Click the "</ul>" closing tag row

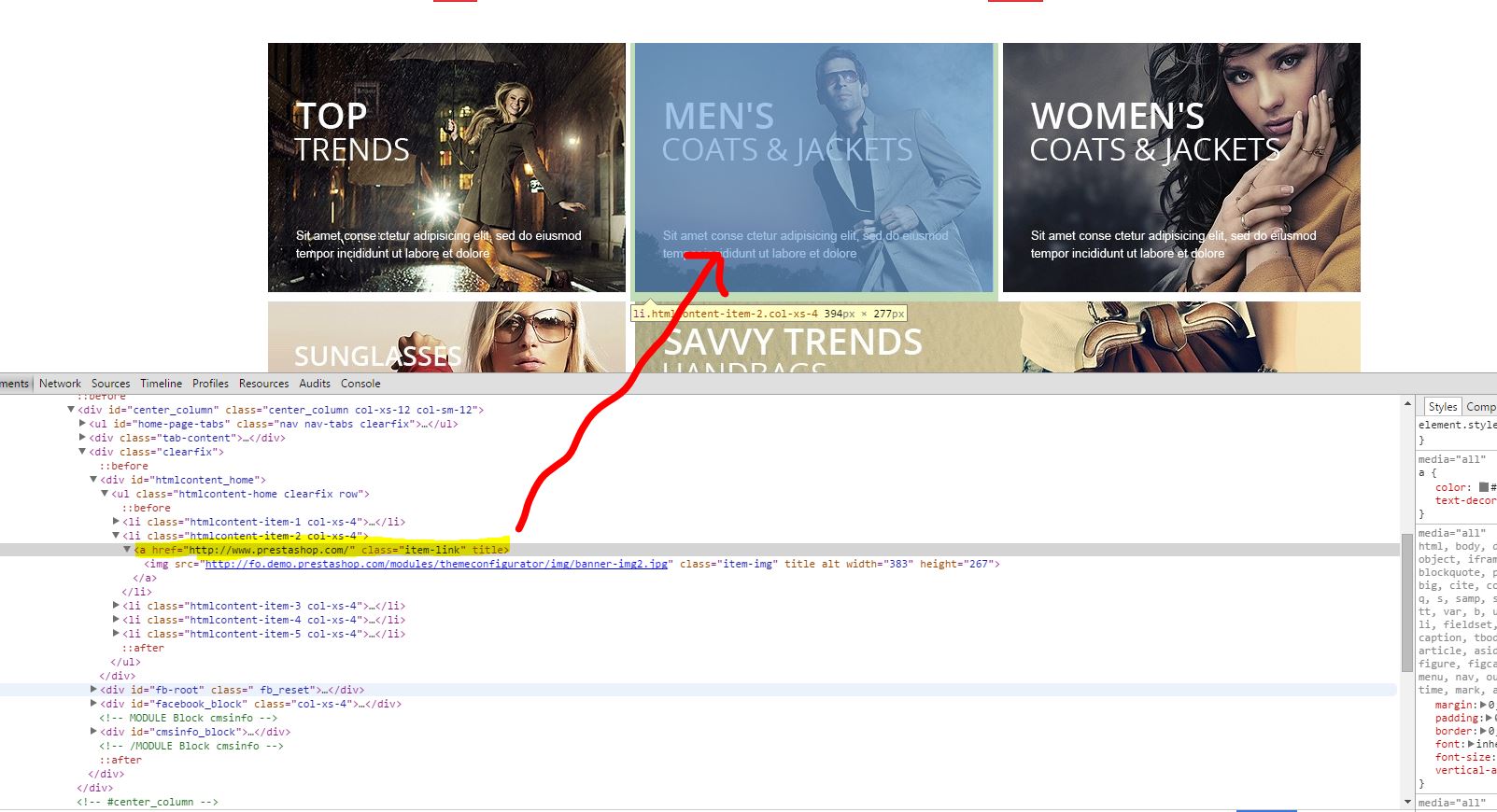point(125,662)
